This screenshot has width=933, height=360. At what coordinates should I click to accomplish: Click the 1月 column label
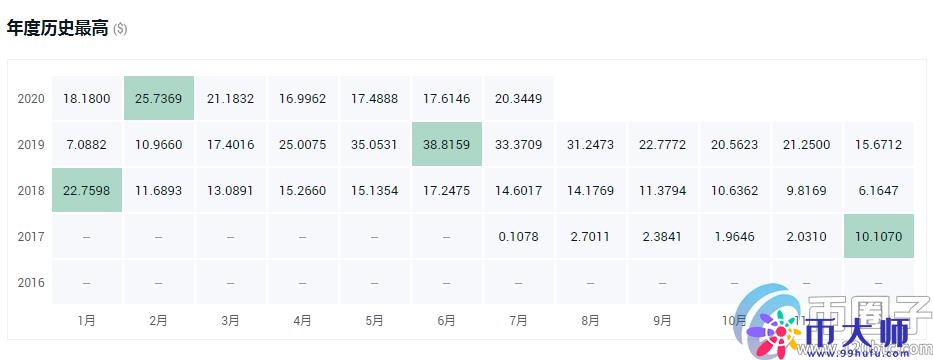pos(87,321)
